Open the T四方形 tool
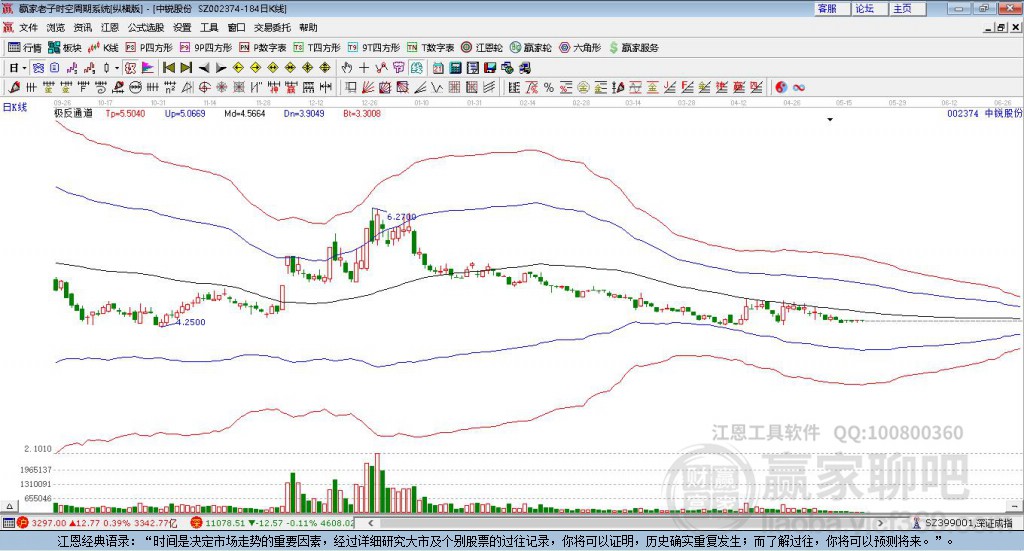 pyautogui.click(x=317, y=48)
